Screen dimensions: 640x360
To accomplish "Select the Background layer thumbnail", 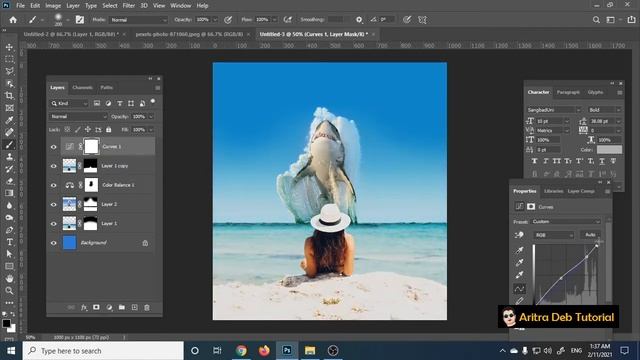I will pos(69,242).
